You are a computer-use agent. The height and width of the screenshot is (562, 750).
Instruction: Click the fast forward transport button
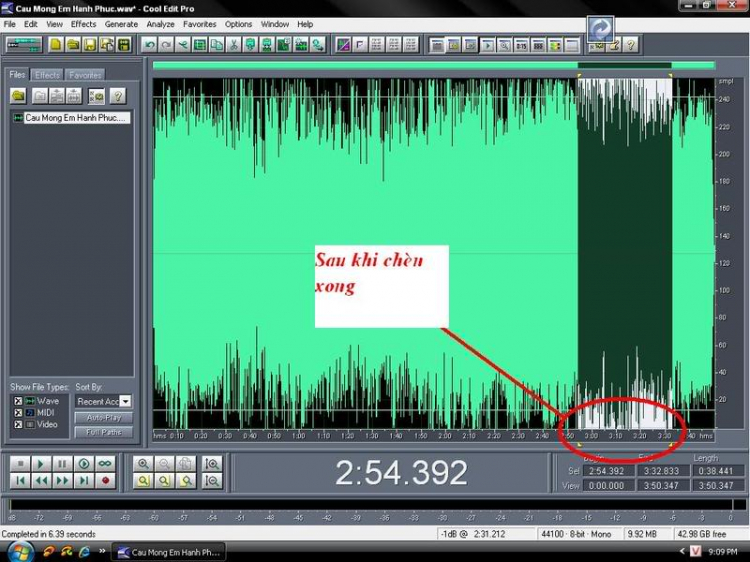click(x=62, y=480)
